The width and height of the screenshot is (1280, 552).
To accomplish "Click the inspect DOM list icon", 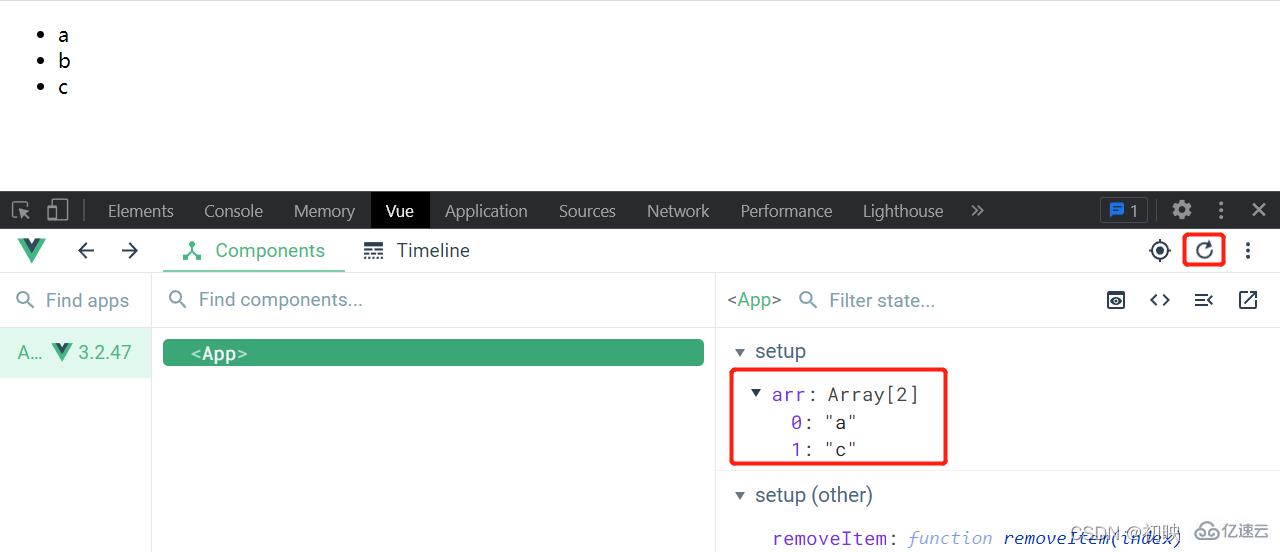I will click(x=1204, y=300).
